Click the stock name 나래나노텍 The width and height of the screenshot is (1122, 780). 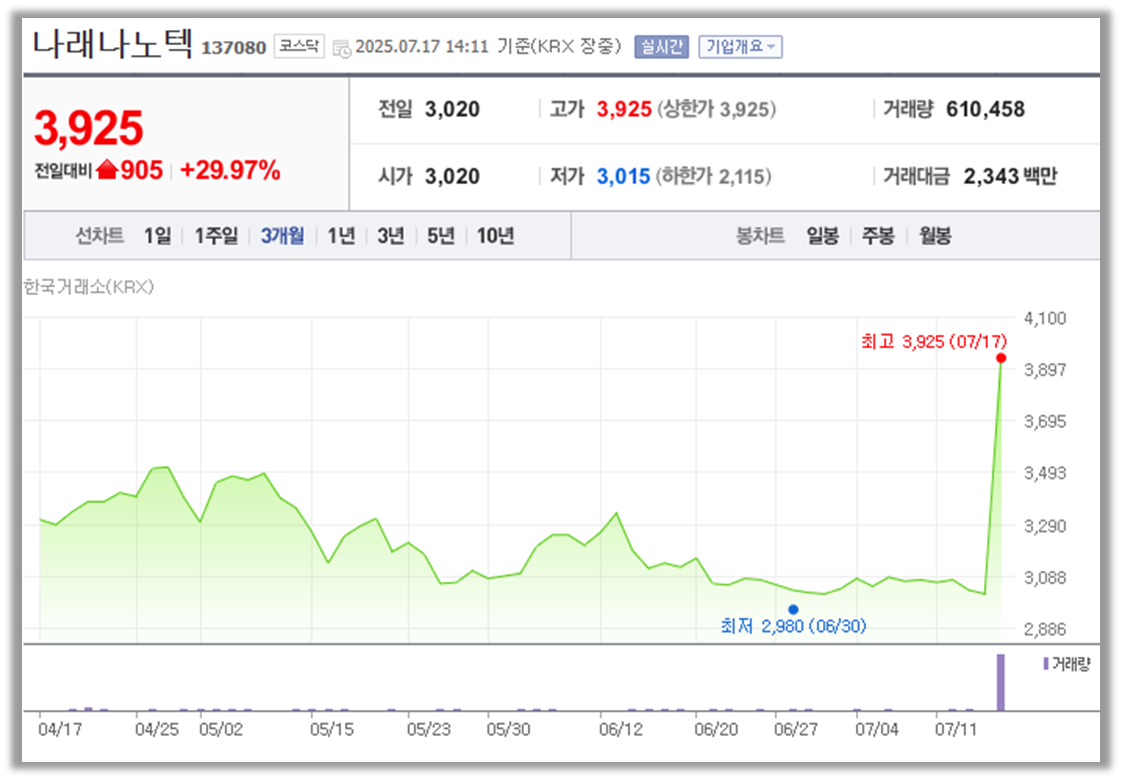[112, 44]
